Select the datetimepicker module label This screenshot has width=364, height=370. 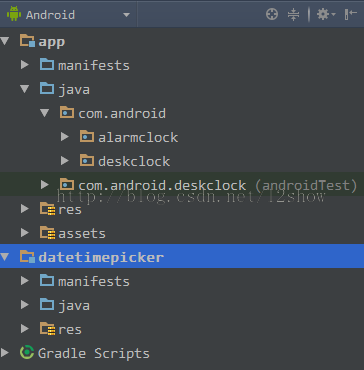pyautogui.click(x=101, y=258)
